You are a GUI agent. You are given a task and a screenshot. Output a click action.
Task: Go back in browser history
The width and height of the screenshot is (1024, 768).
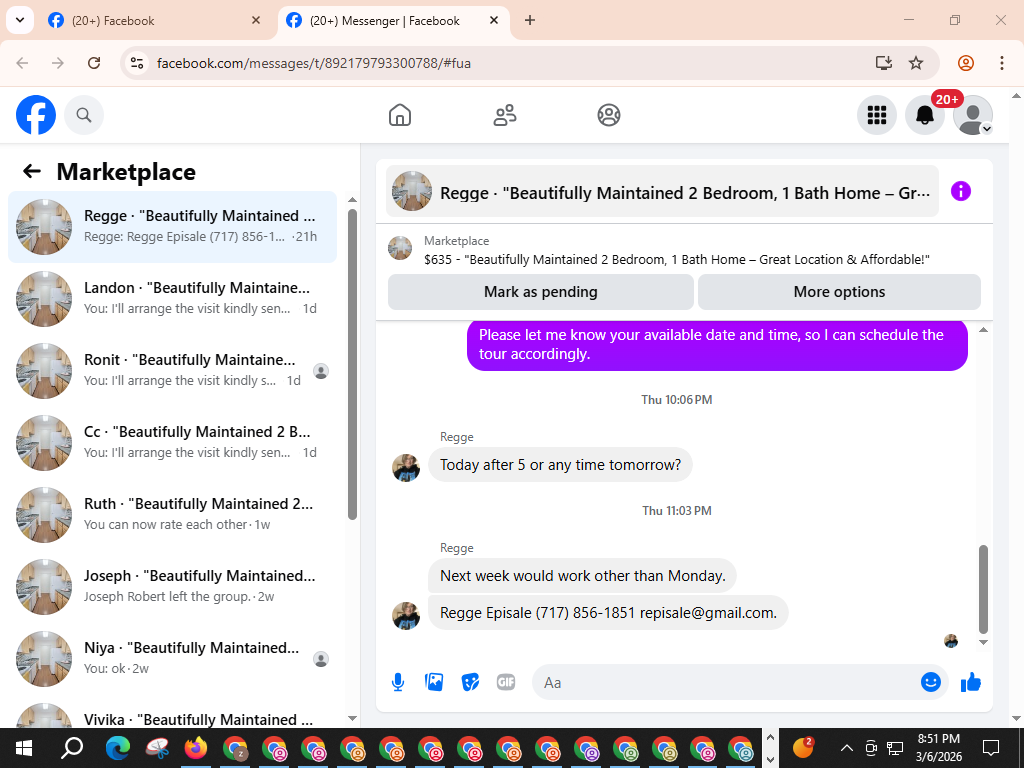22,63
